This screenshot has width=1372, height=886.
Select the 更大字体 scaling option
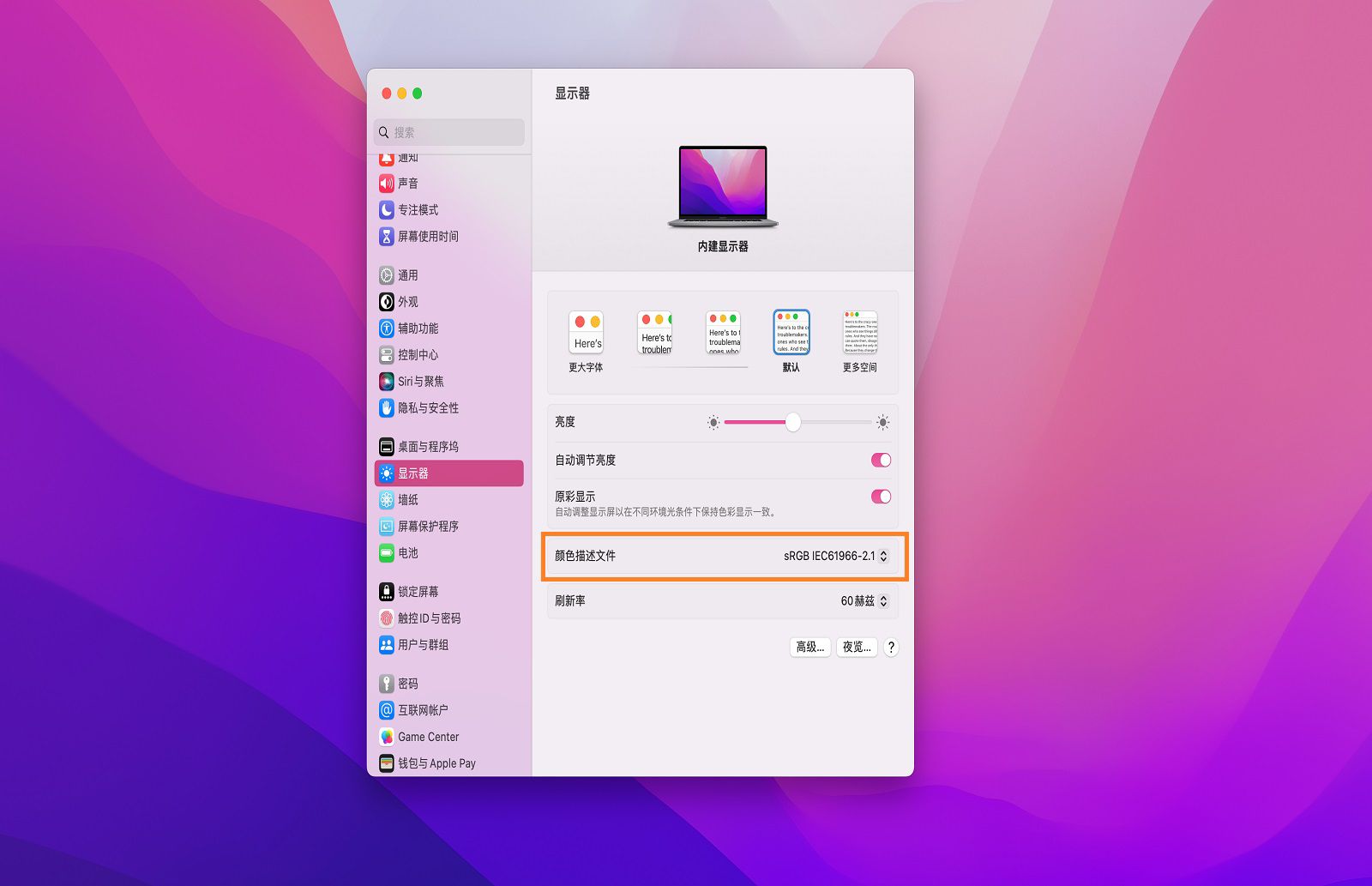coord(586,331)
